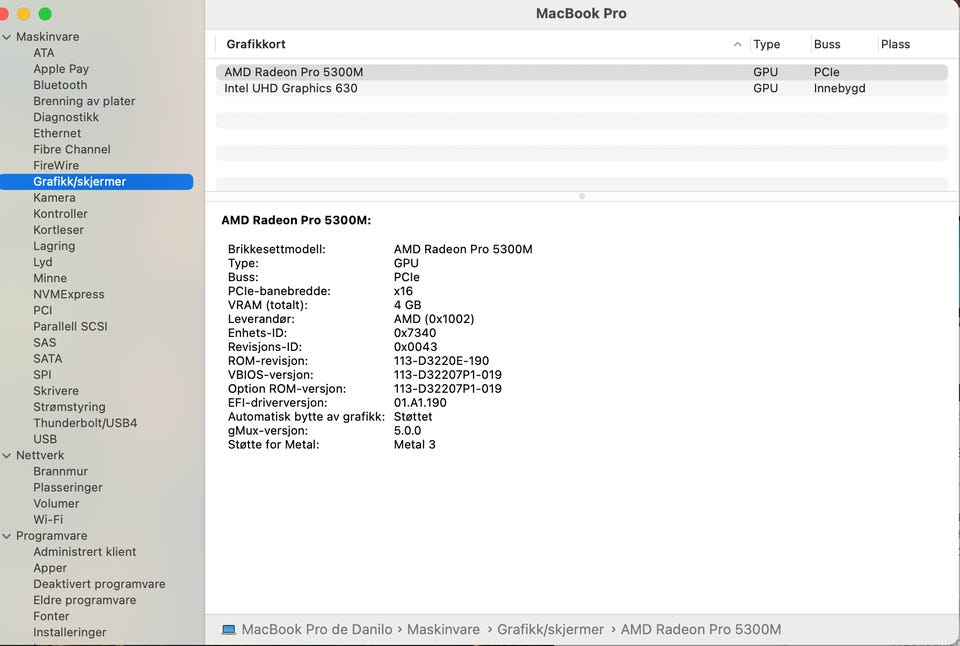Select Kontroller in the sidebar
The image size is (960, 646).
click(x=60, y=214)
